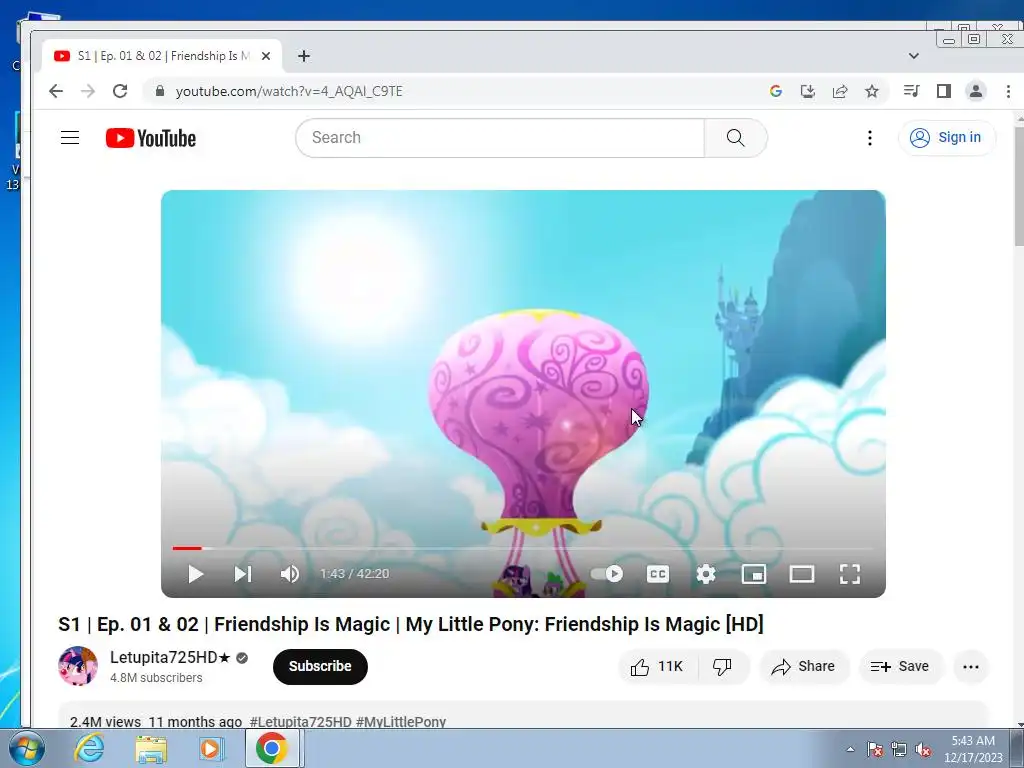
Task: Open YouTube hamburger guide menu
Action: coord(70,138)
